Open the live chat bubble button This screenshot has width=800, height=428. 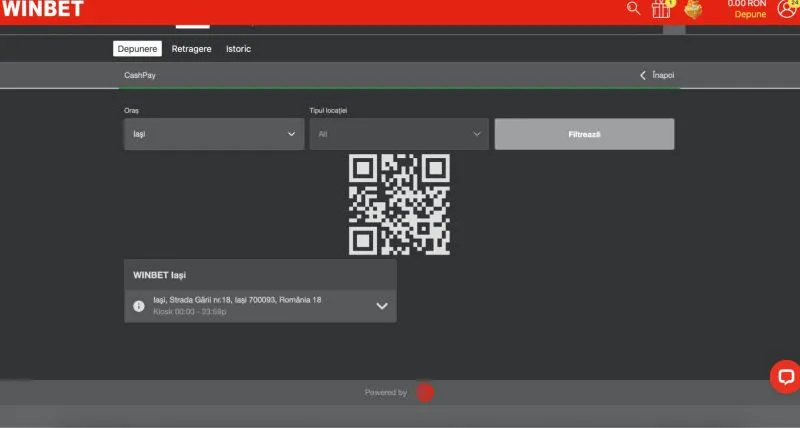point(786,377)
